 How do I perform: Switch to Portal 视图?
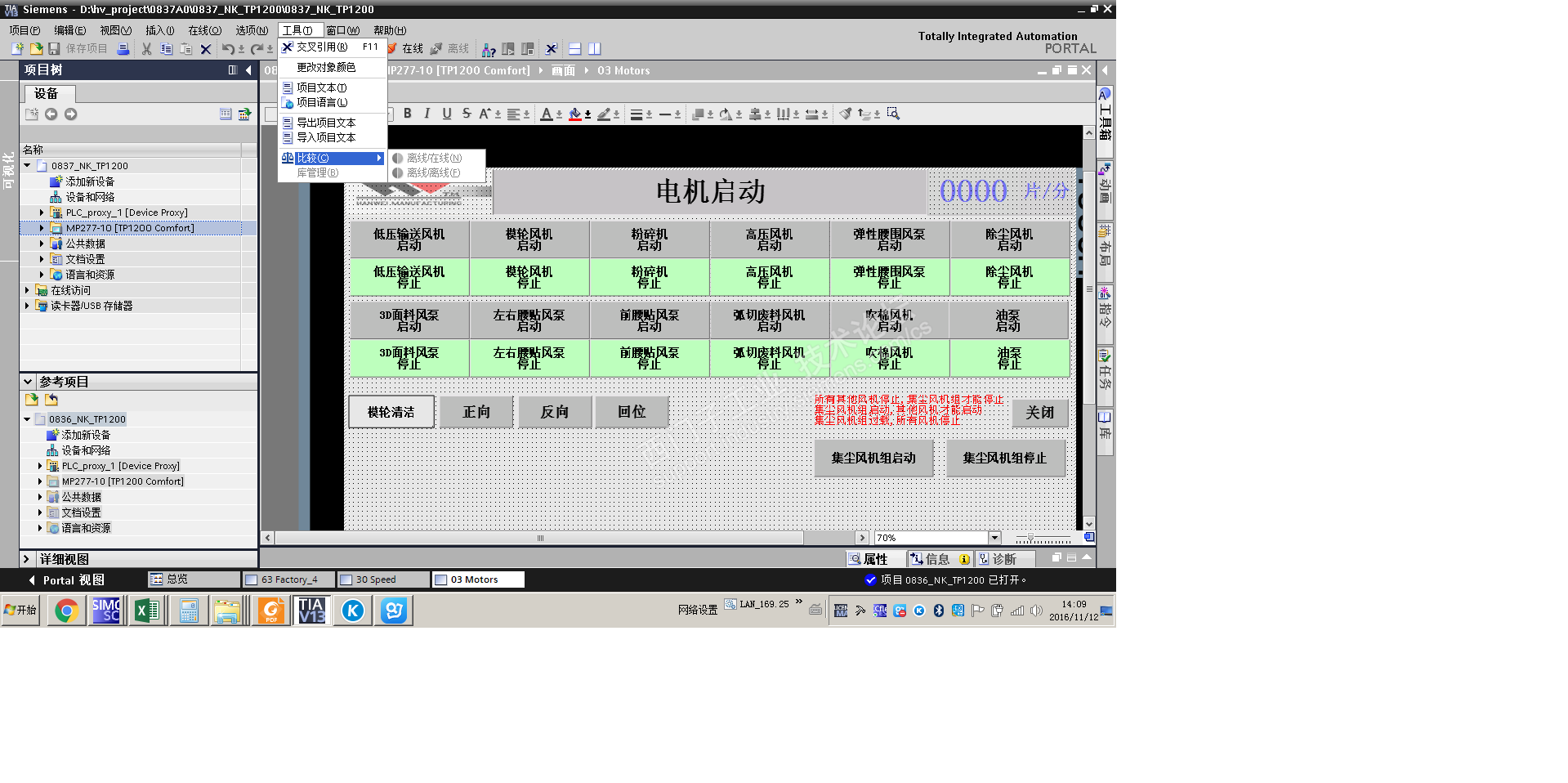[66, 579]
